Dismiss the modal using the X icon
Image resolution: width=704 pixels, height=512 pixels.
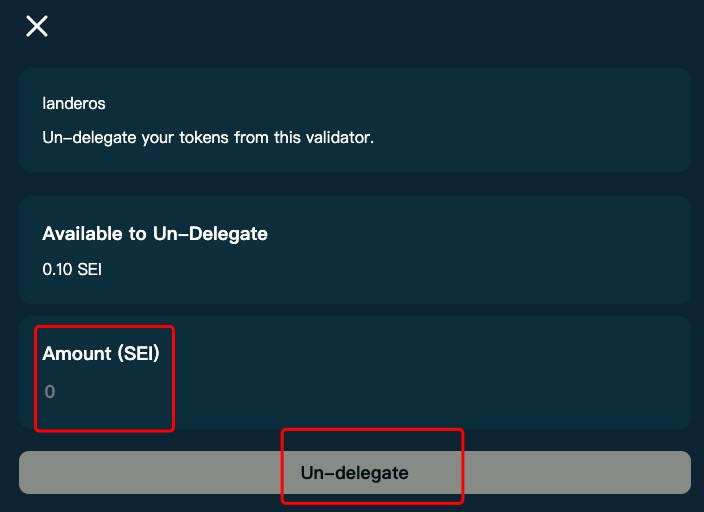[37, 26]
